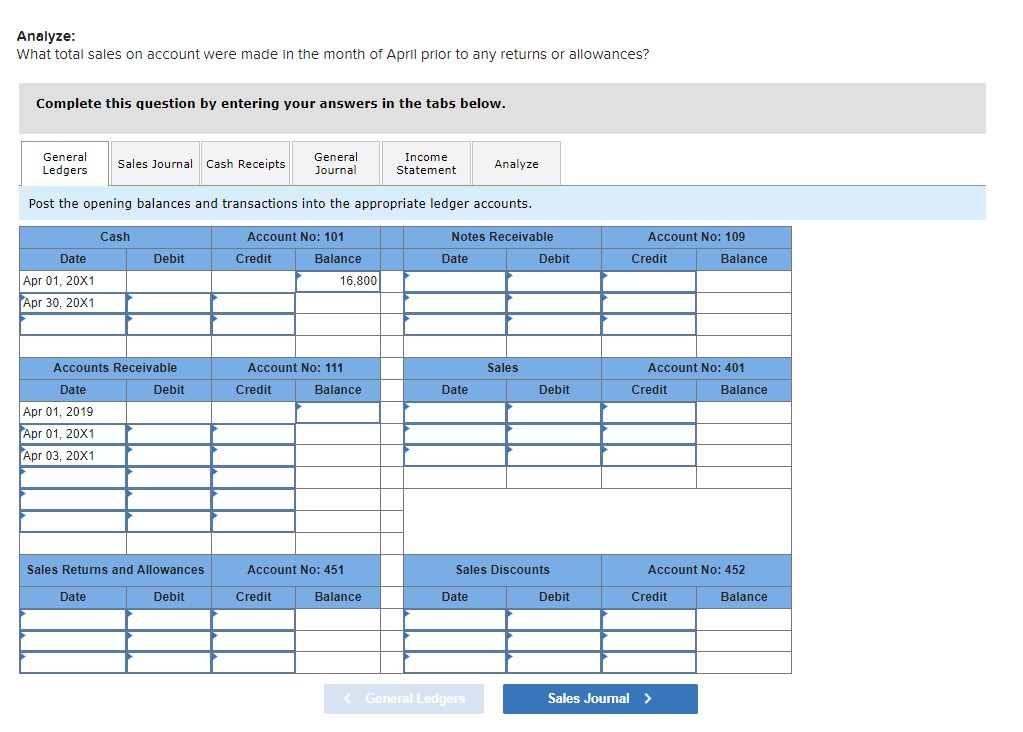Click the Account No: 101 header
1023x732 pixels.
tap(296, 237)
